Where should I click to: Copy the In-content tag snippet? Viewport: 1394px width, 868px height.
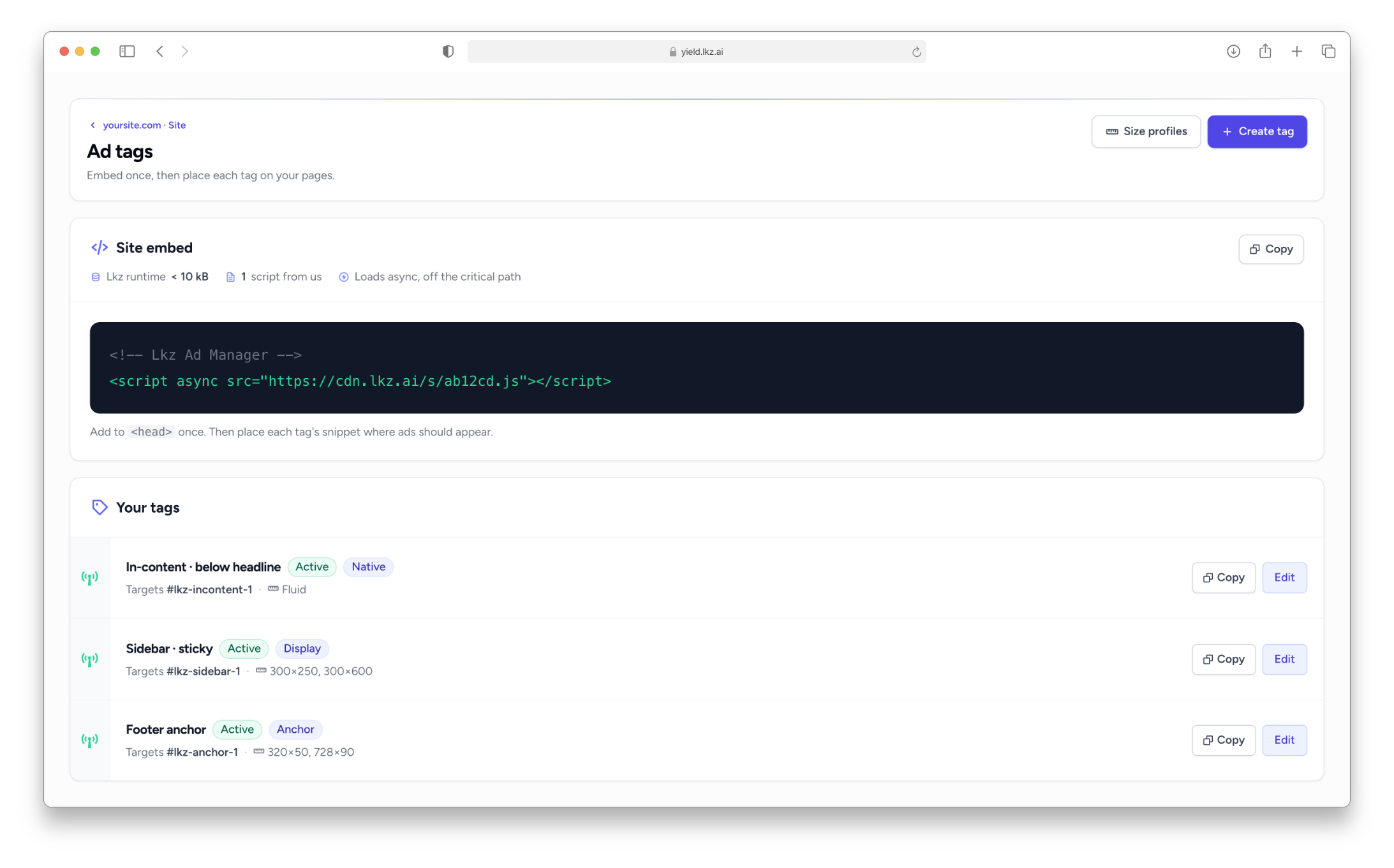click(1224, 578)
